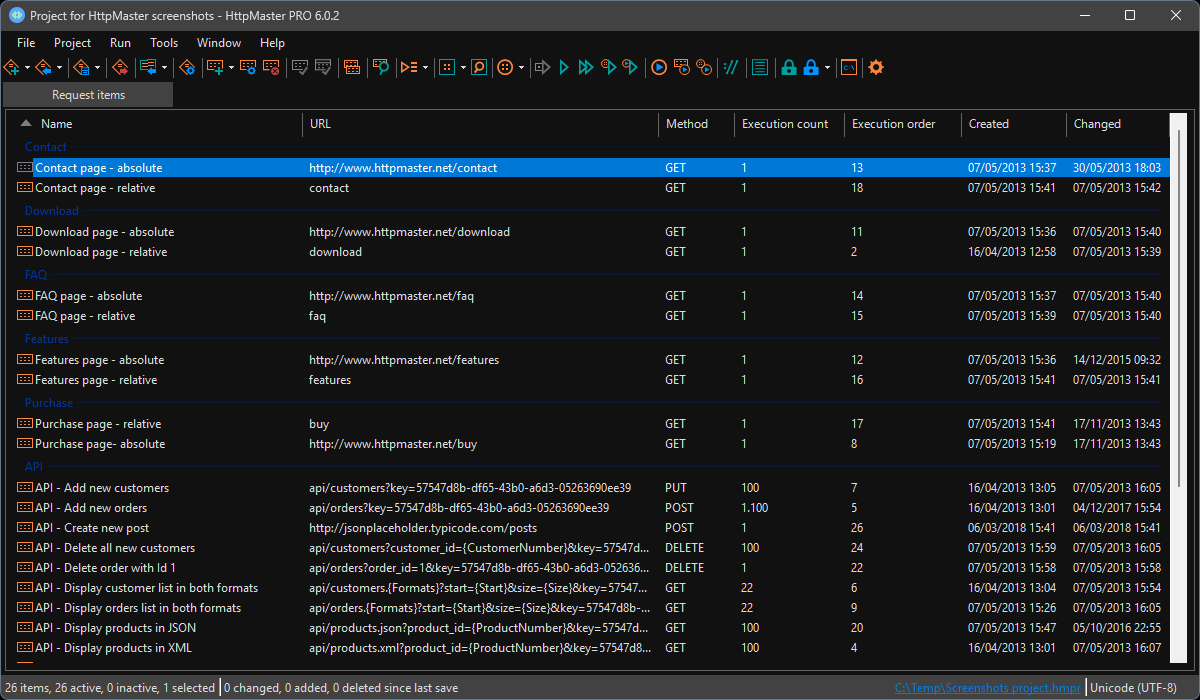Select 'API - Create new post' row
This screenshot has width=1200, height=700.
coord(592,528)
